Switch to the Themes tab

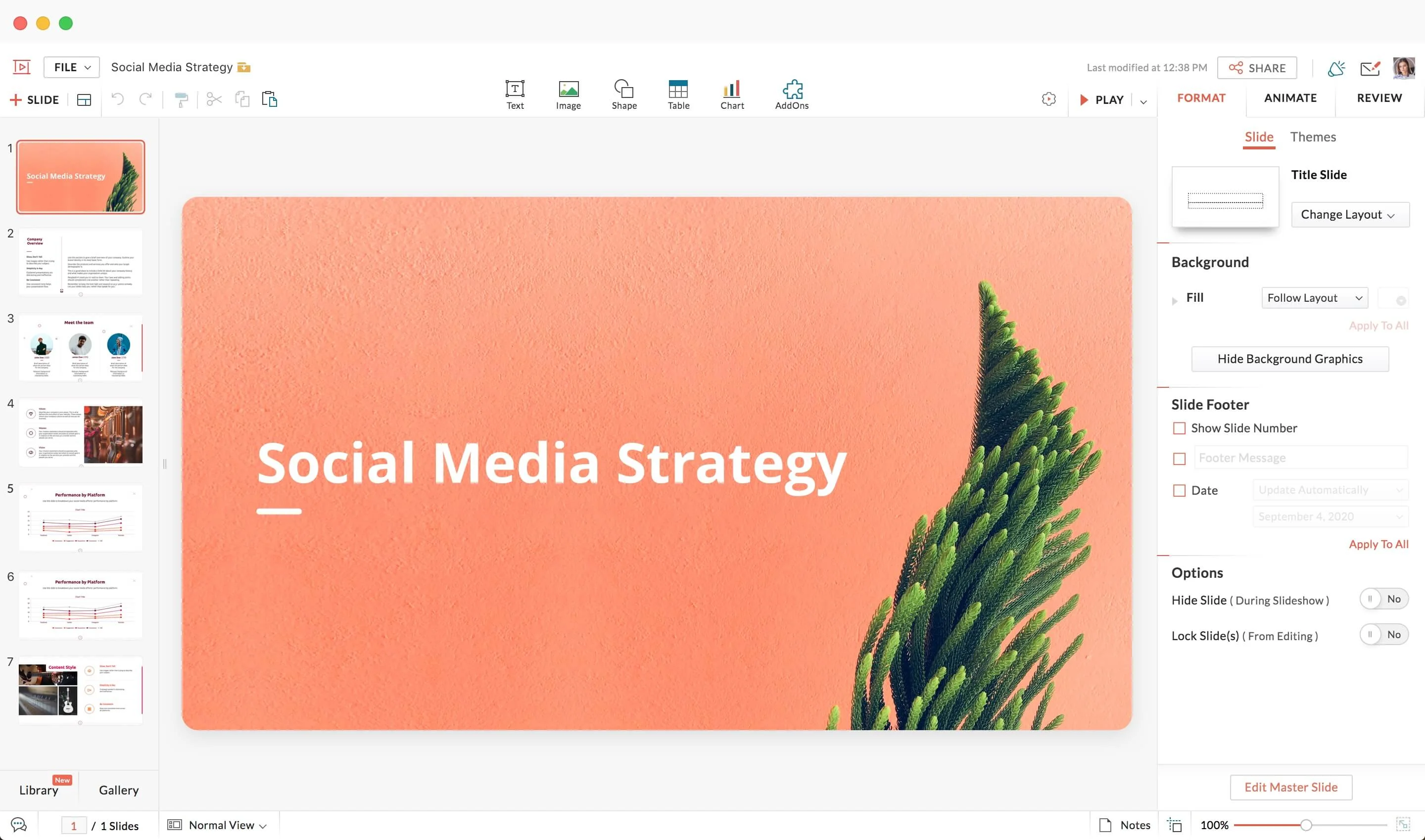(x=1313, y=137)
